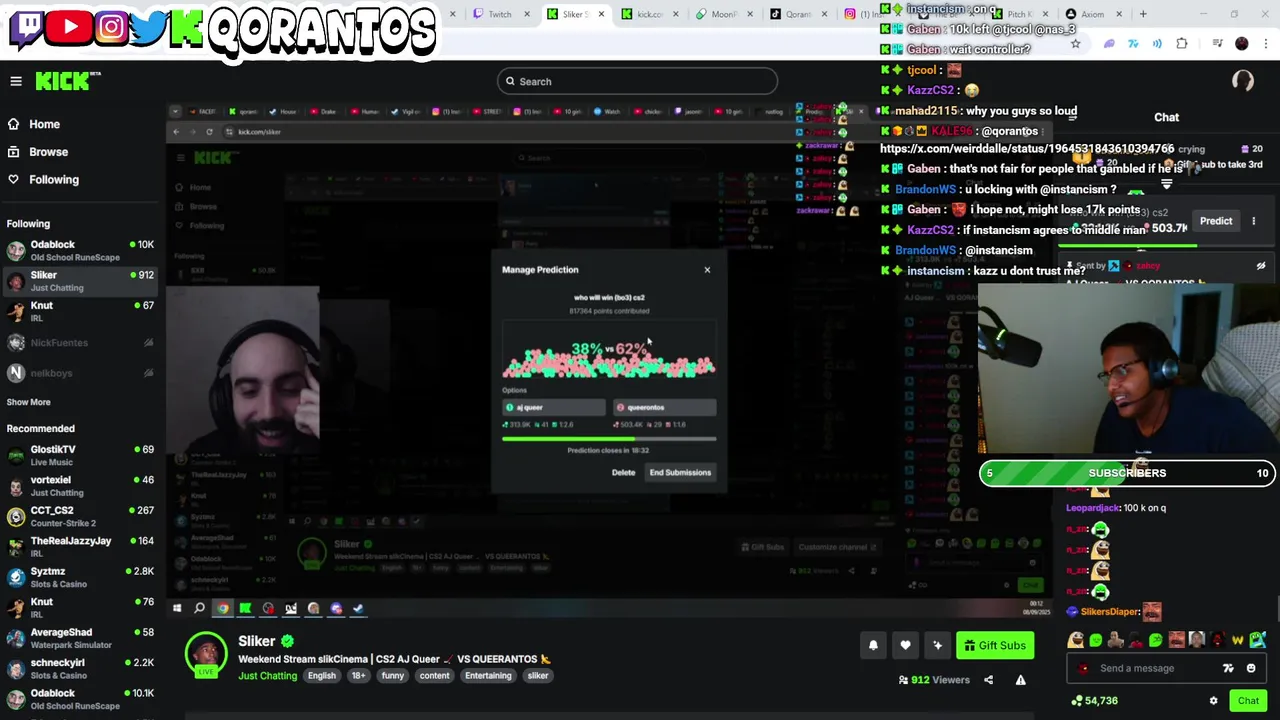Click the Kick logo
1280x720 pixels.
(68, 81)
